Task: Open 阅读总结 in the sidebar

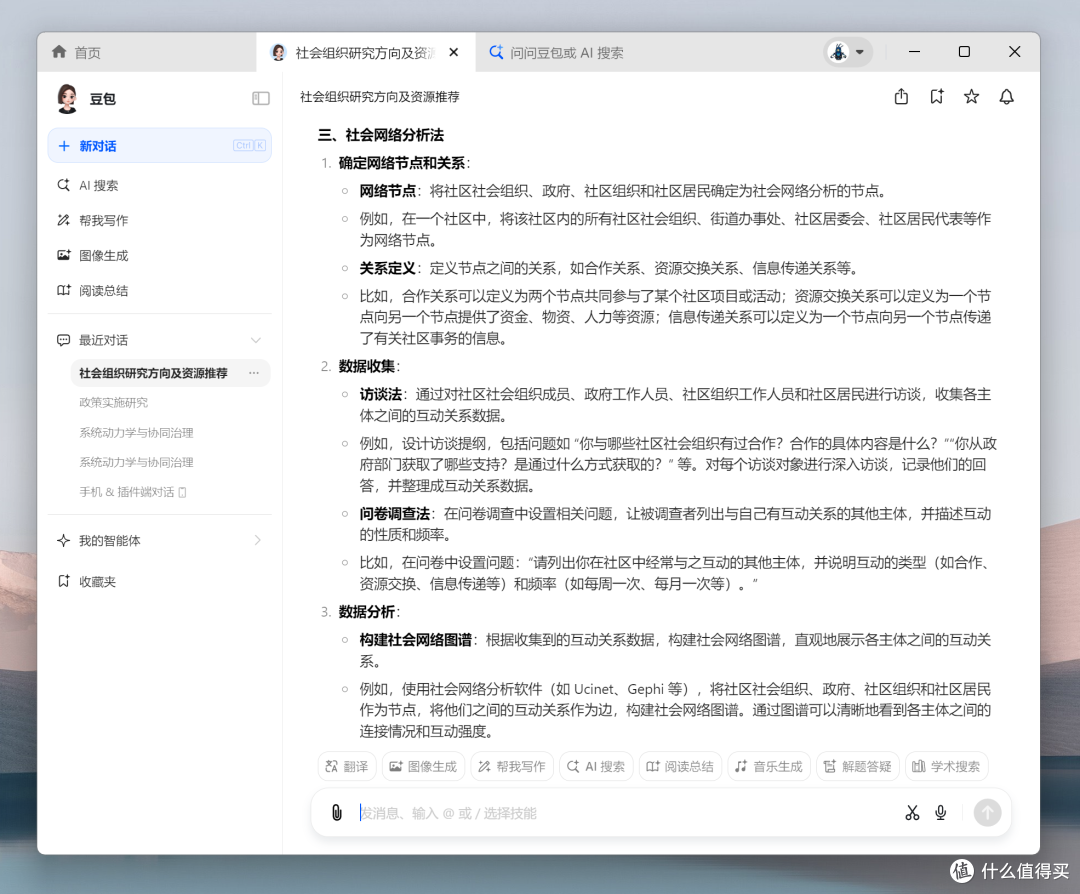Action: (160, 291)
